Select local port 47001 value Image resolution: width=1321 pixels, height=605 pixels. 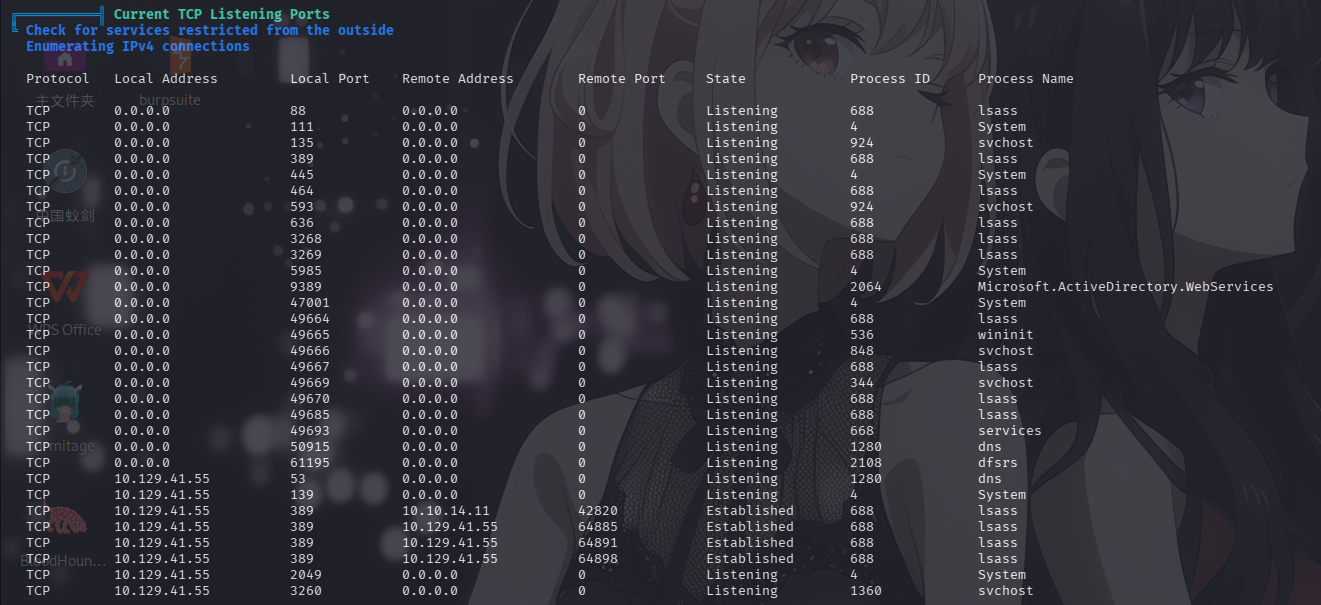tap(310, 303)
